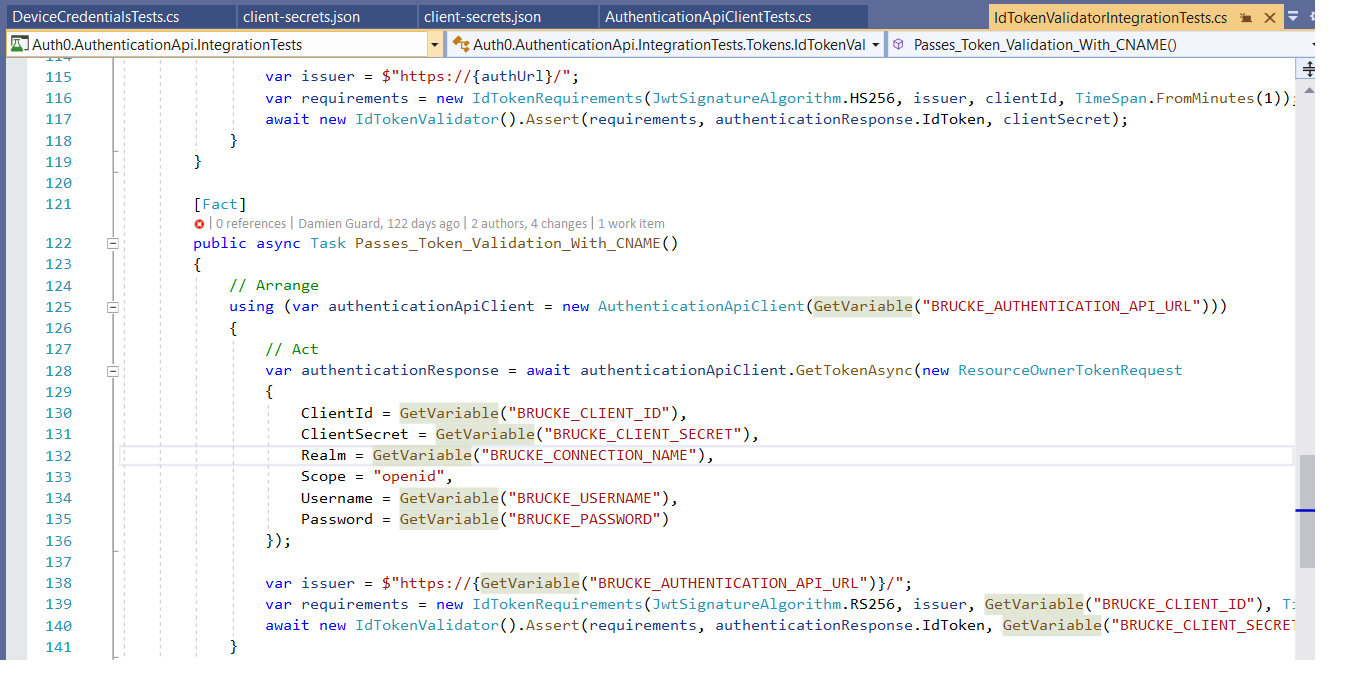The image size is (1353, 690).
Task: Click IdTokenValidator on line 117
Action: point(427,119)
